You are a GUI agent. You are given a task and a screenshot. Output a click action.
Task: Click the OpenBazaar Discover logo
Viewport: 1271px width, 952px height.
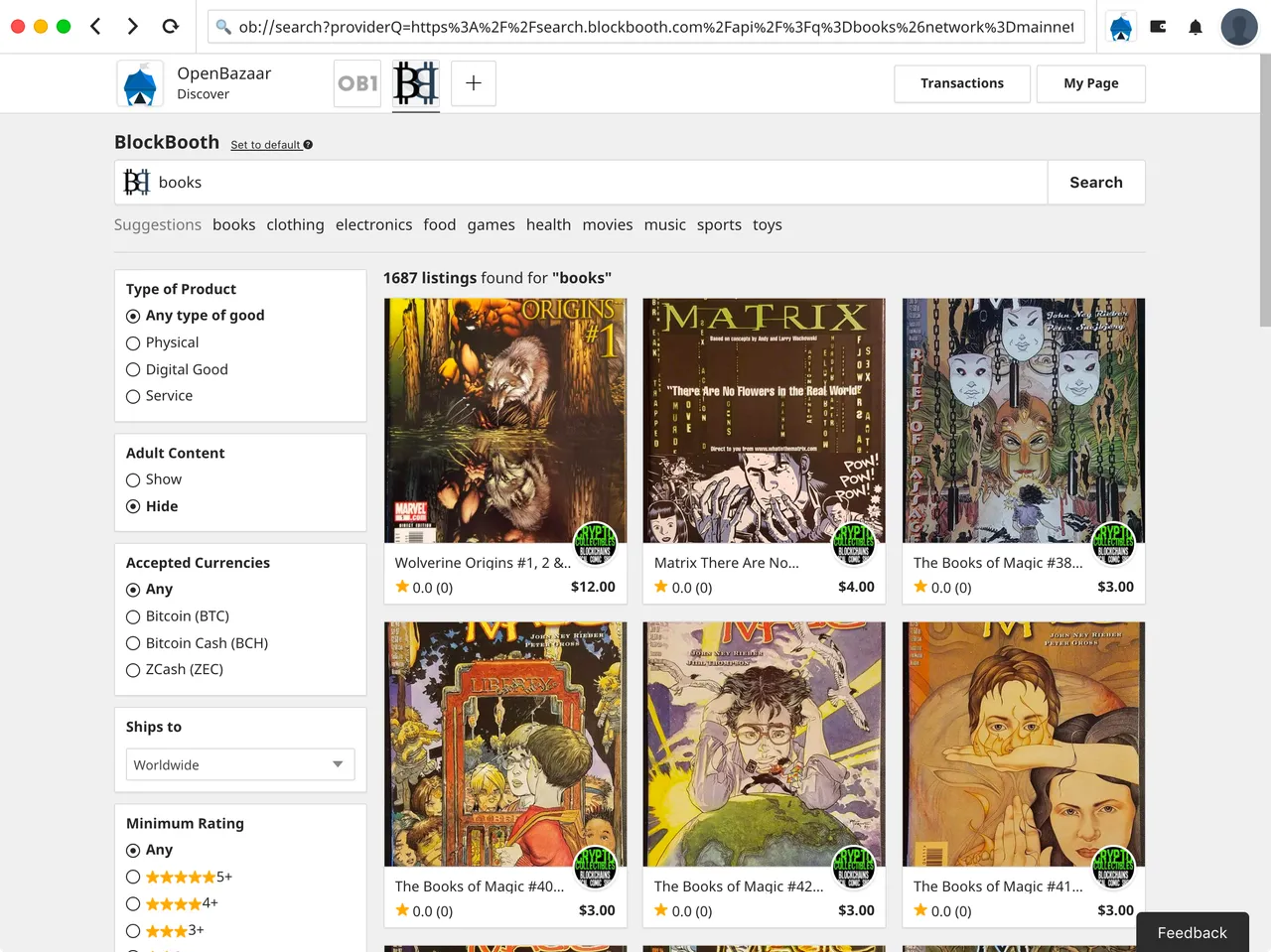[140, 83]
